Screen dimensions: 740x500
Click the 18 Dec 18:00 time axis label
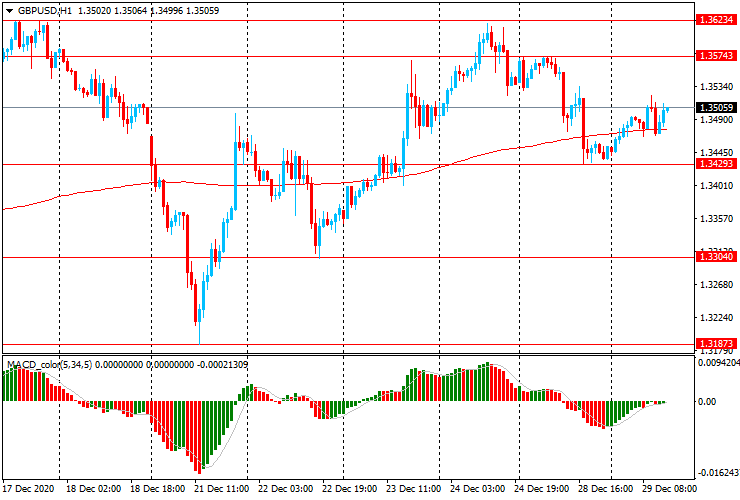158,488
